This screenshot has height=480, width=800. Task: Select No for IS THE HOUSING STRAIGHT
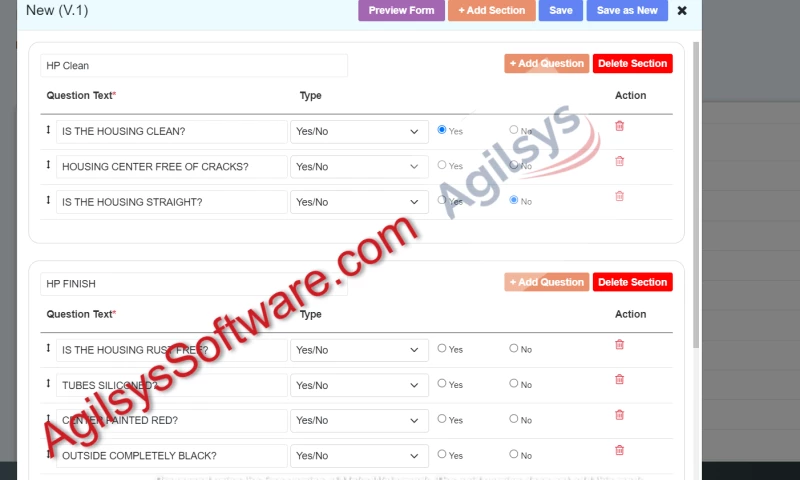click(x=513, y=200)
